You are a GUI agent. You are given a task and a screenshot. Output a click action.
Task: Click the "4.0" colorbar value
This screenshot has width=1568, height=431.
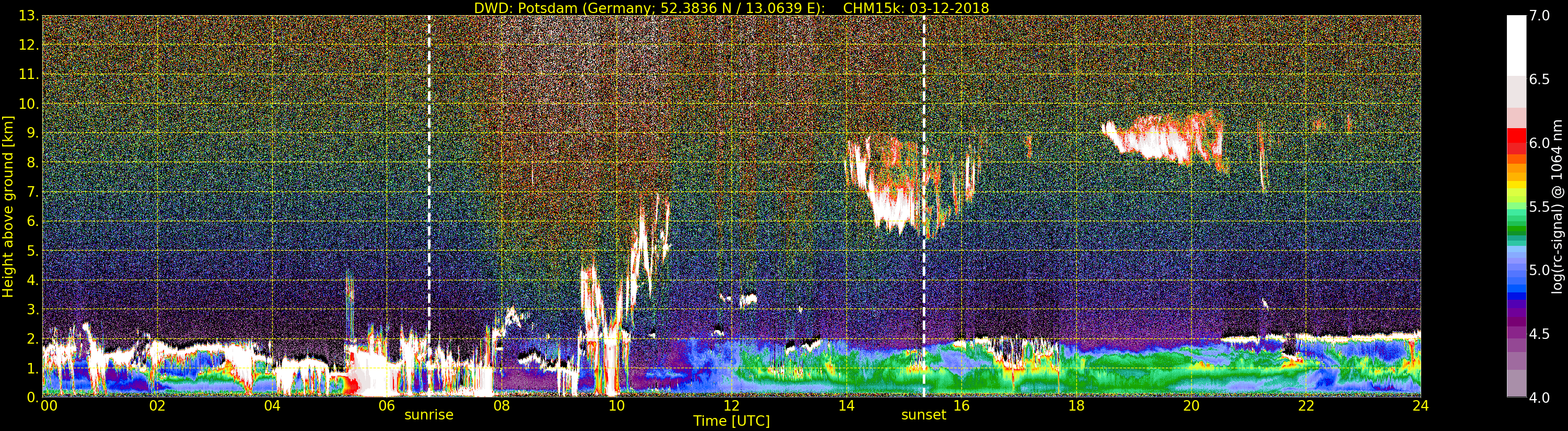point(1539,397)
